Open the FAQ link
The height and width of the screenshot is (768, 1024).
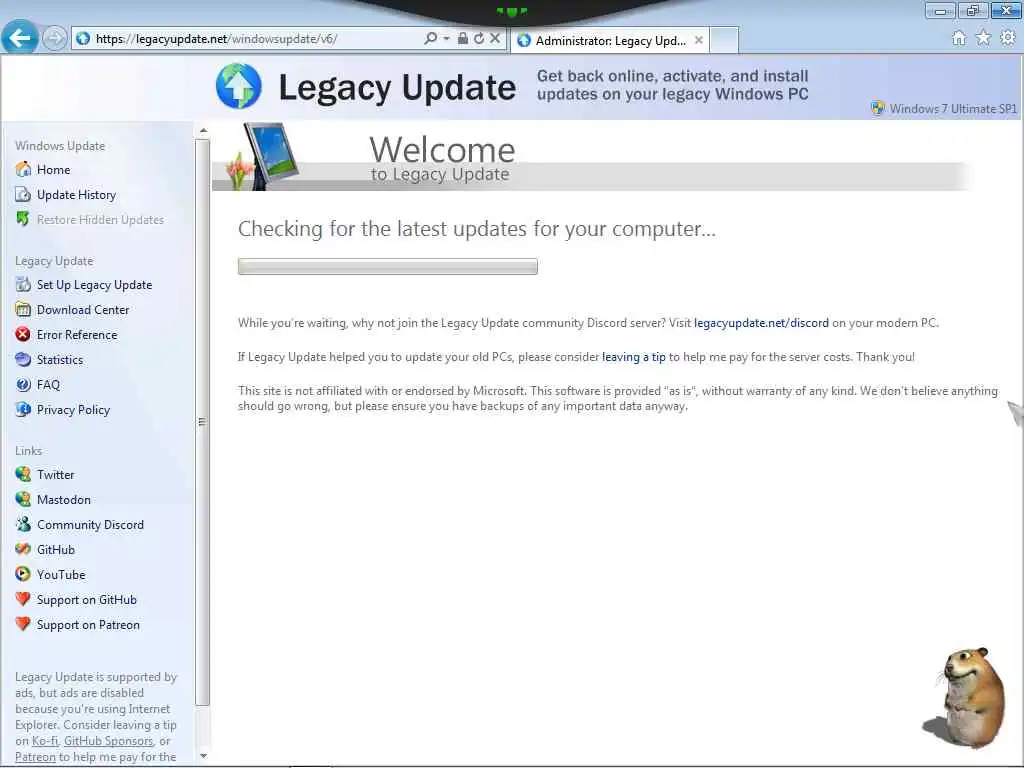coord(48,385)
